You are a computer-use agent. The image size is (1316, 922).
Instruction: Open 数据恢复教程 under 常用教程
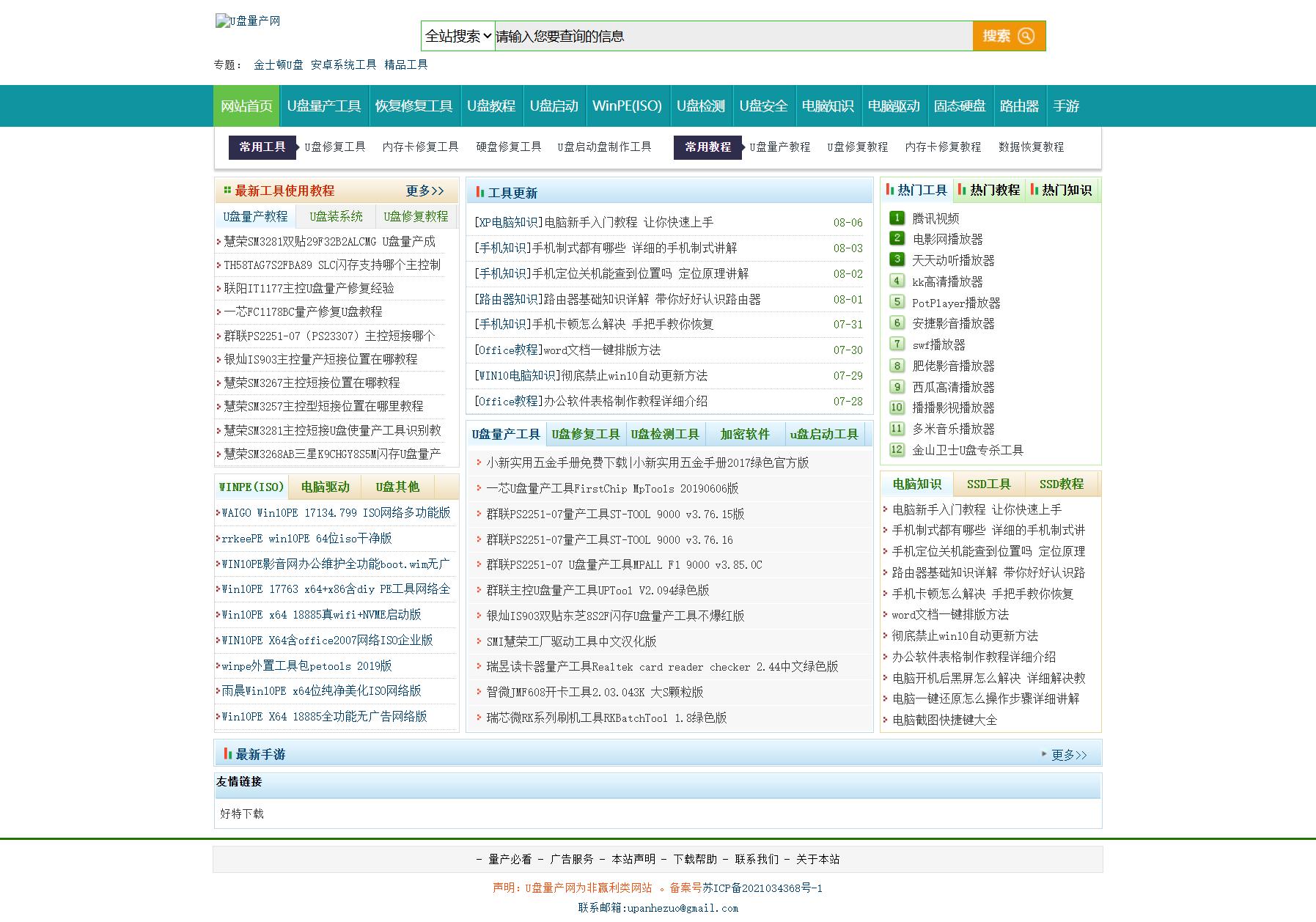[x=1031, y=147]
